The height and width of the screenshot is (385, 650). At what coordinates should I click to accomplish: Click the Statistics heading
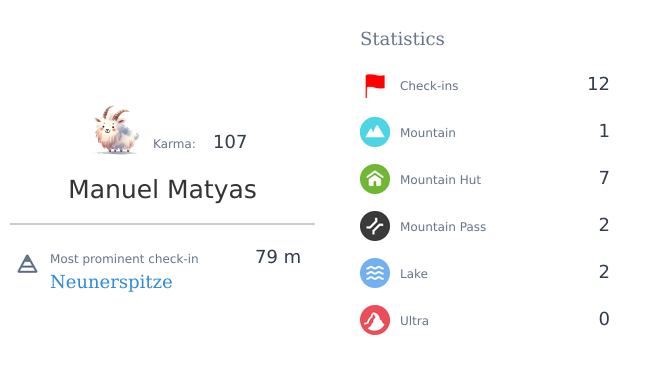point(402,39)
